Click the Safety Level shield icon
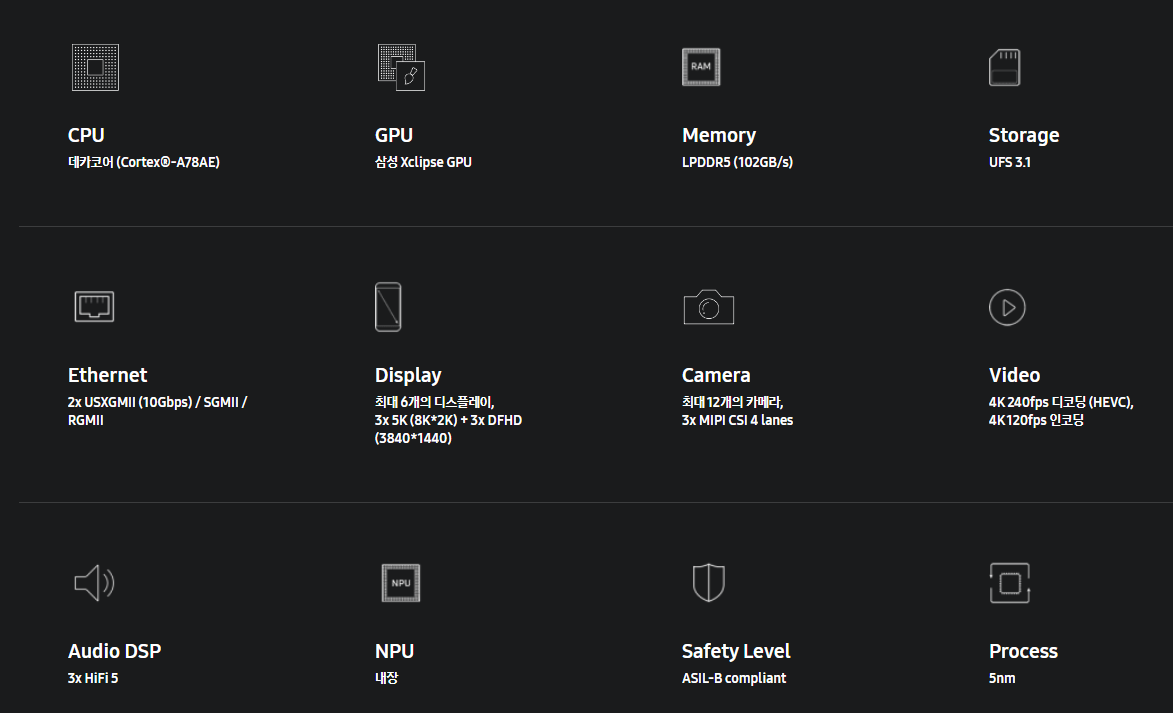The width and height of the screenshot is (1173, 713). pyautogui.click(x=708, y=582)
